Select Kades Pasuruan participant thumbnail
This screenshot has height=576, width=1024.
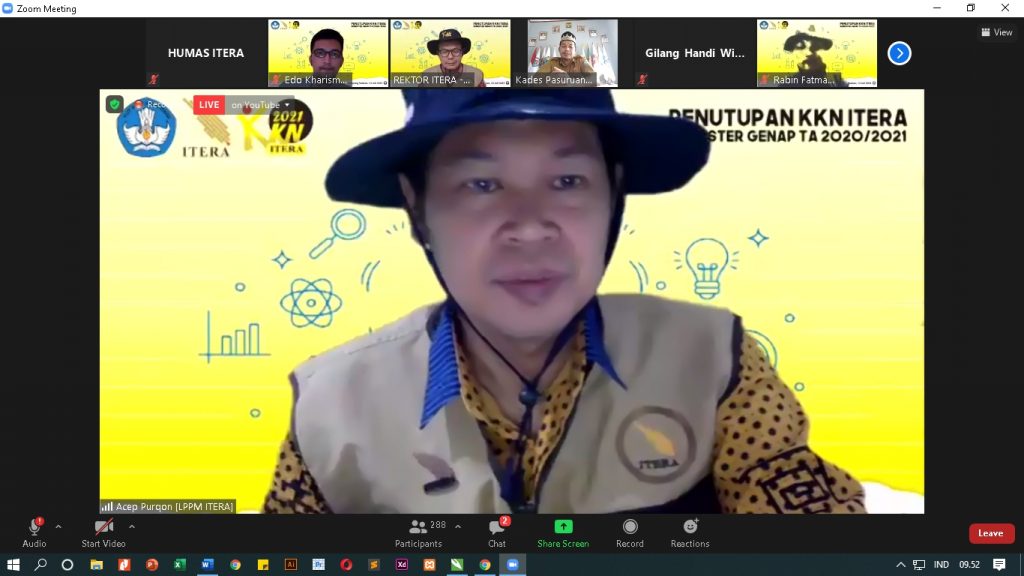click(x=572, y=53)
